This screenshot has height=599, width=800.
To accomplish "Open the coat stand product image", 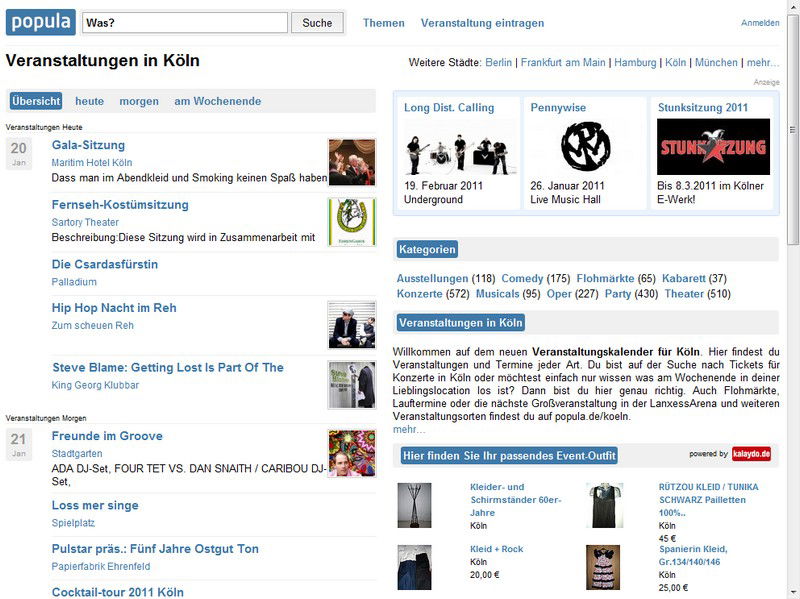I will point(414,505).
